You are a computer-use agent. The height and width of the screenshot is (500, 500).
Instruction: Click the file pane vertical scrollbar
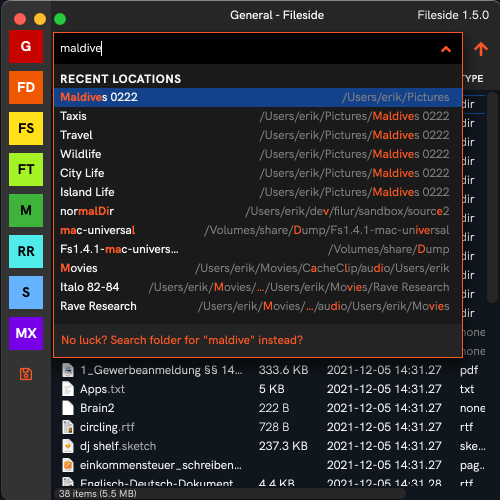click(x=493, y=197)
